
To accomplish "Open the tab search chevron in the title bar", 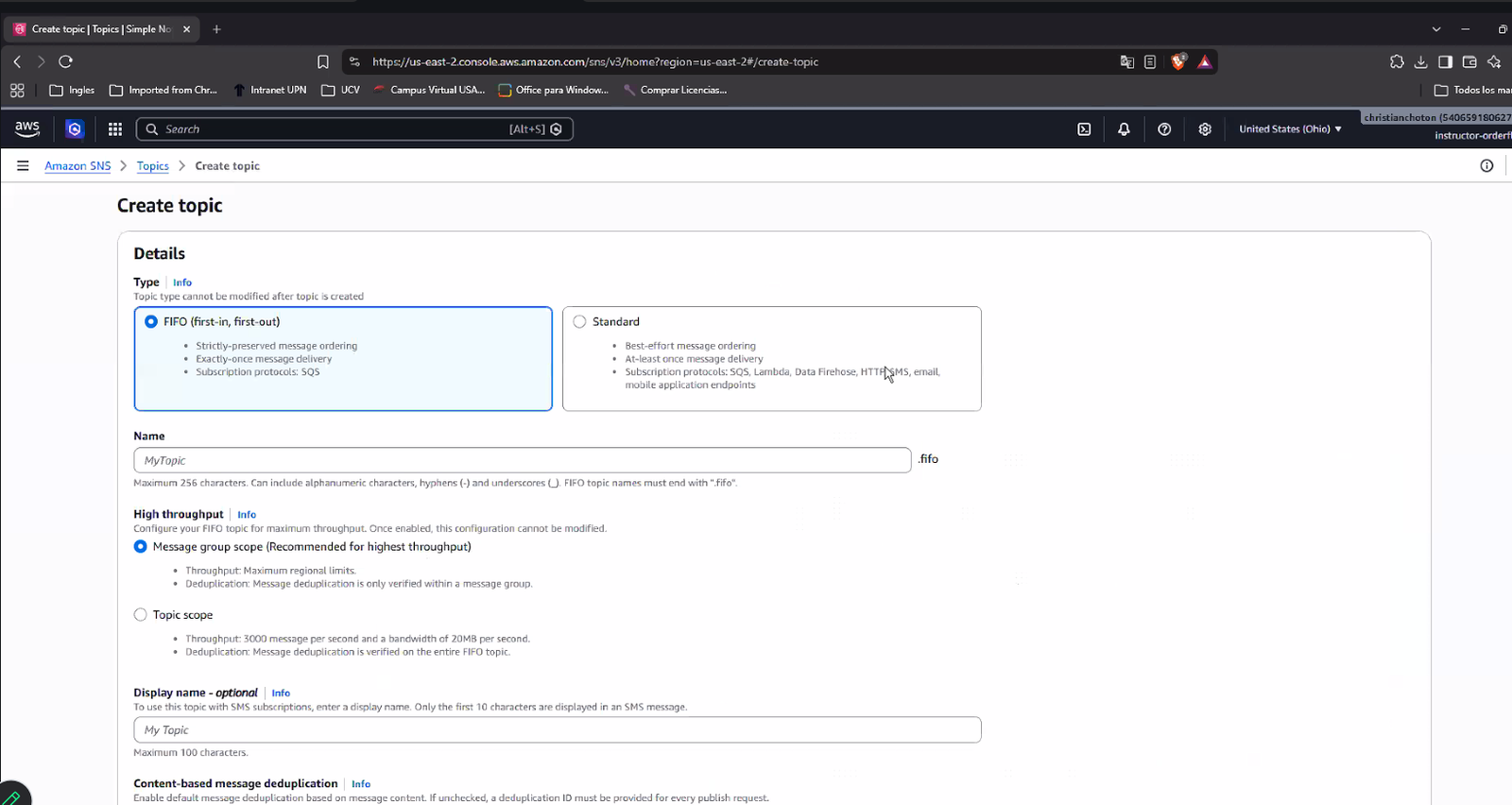I will pyautogui.click(x=1436, y=29).
